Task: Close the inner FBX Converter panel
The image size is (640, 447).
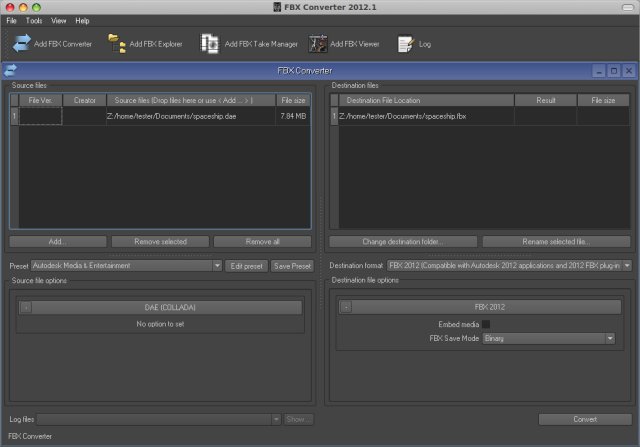Action: point(629,71)
